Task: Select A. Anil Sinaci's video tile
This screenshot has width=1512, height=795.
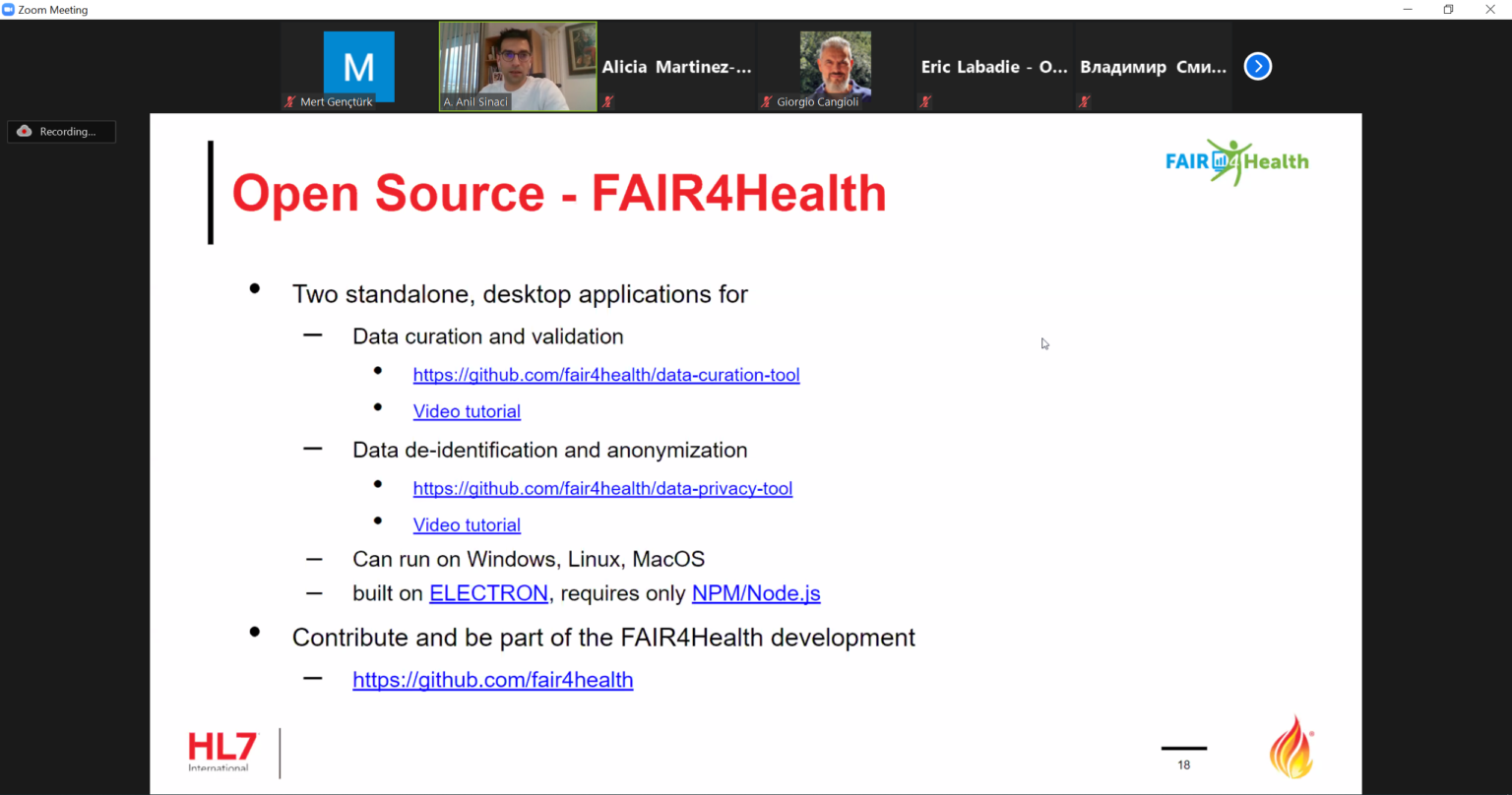Action: (517, 59)
